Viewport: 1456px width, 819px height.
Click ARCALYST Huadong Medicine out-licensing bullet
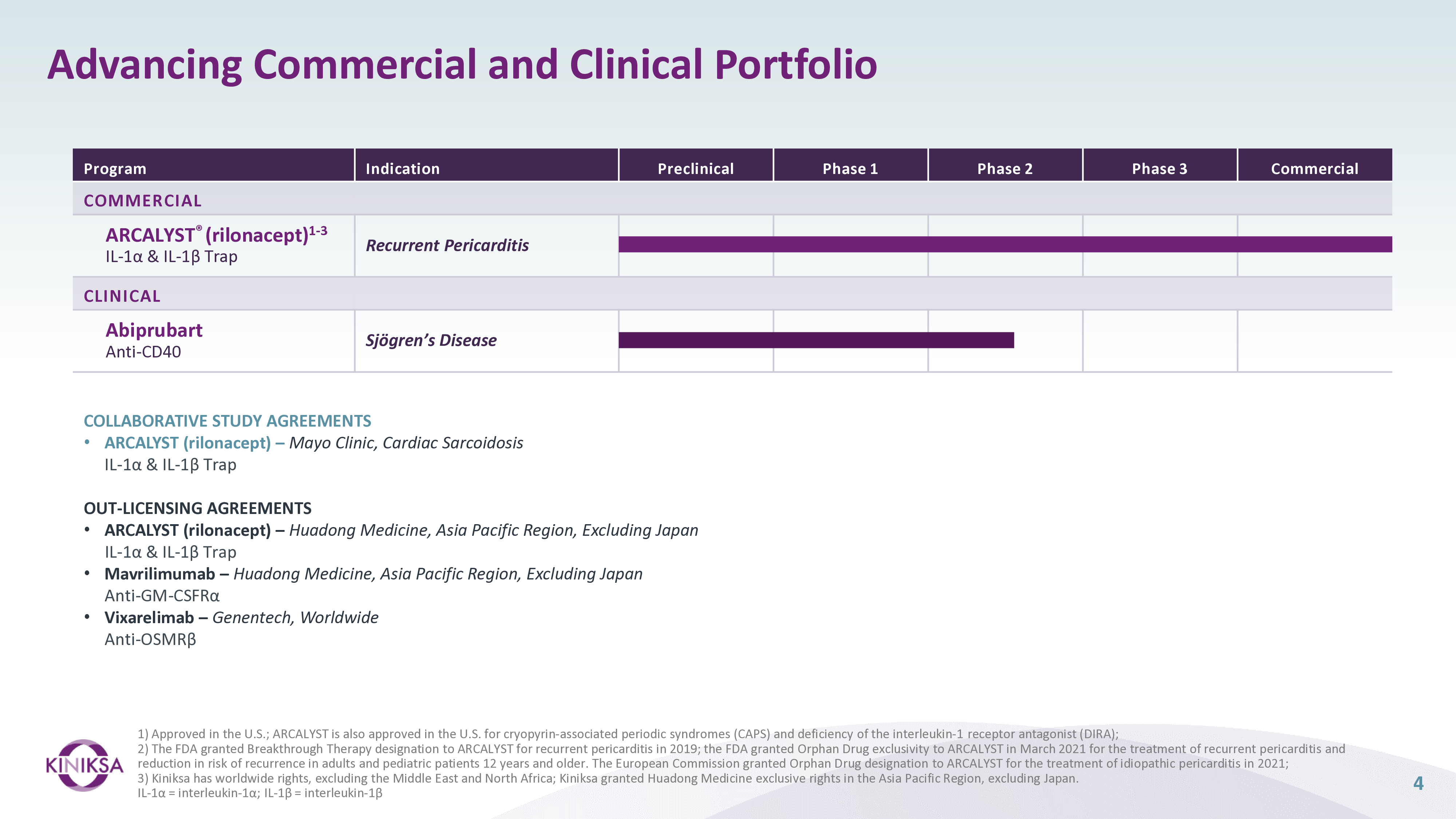click(x=401, y=530)
